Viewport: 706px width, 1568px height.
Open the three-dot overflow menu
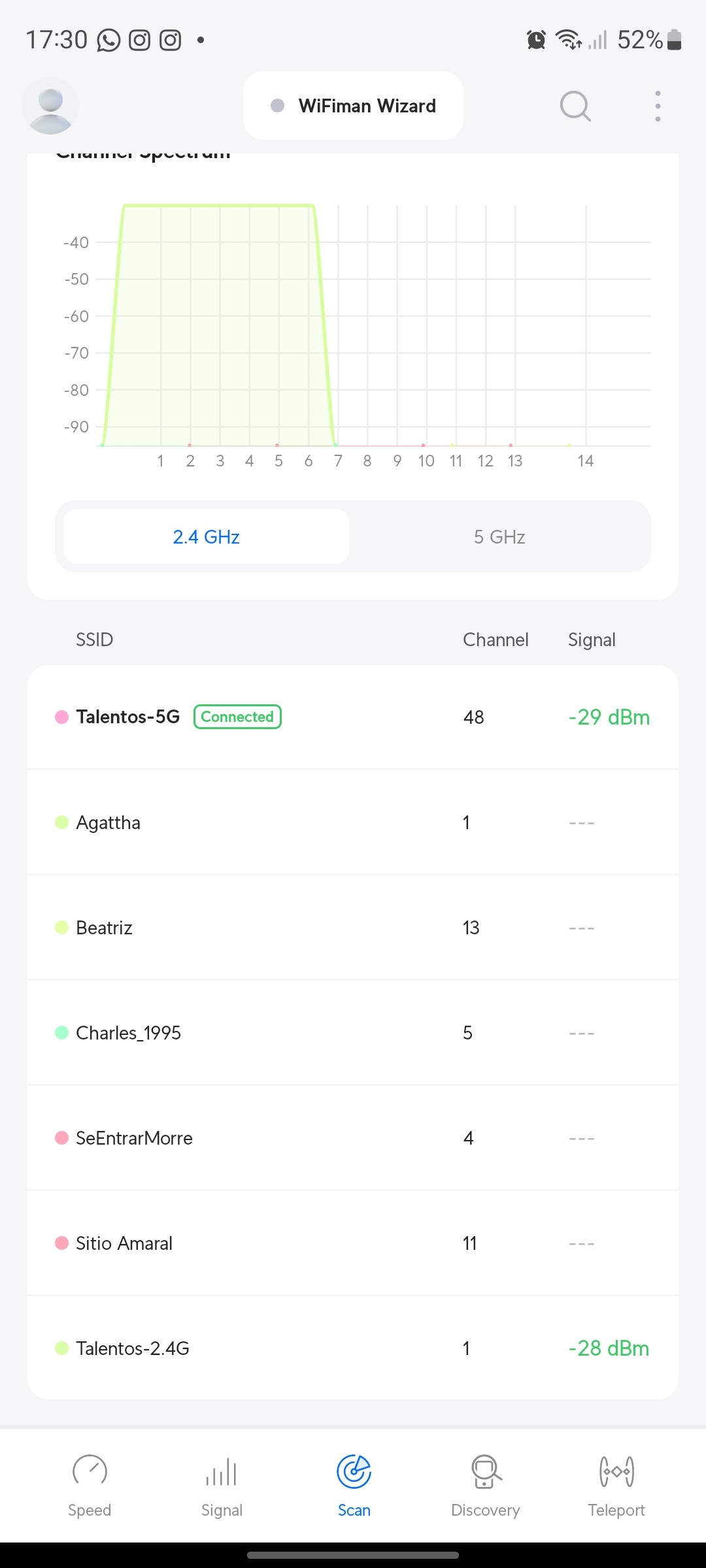(658, 106)
